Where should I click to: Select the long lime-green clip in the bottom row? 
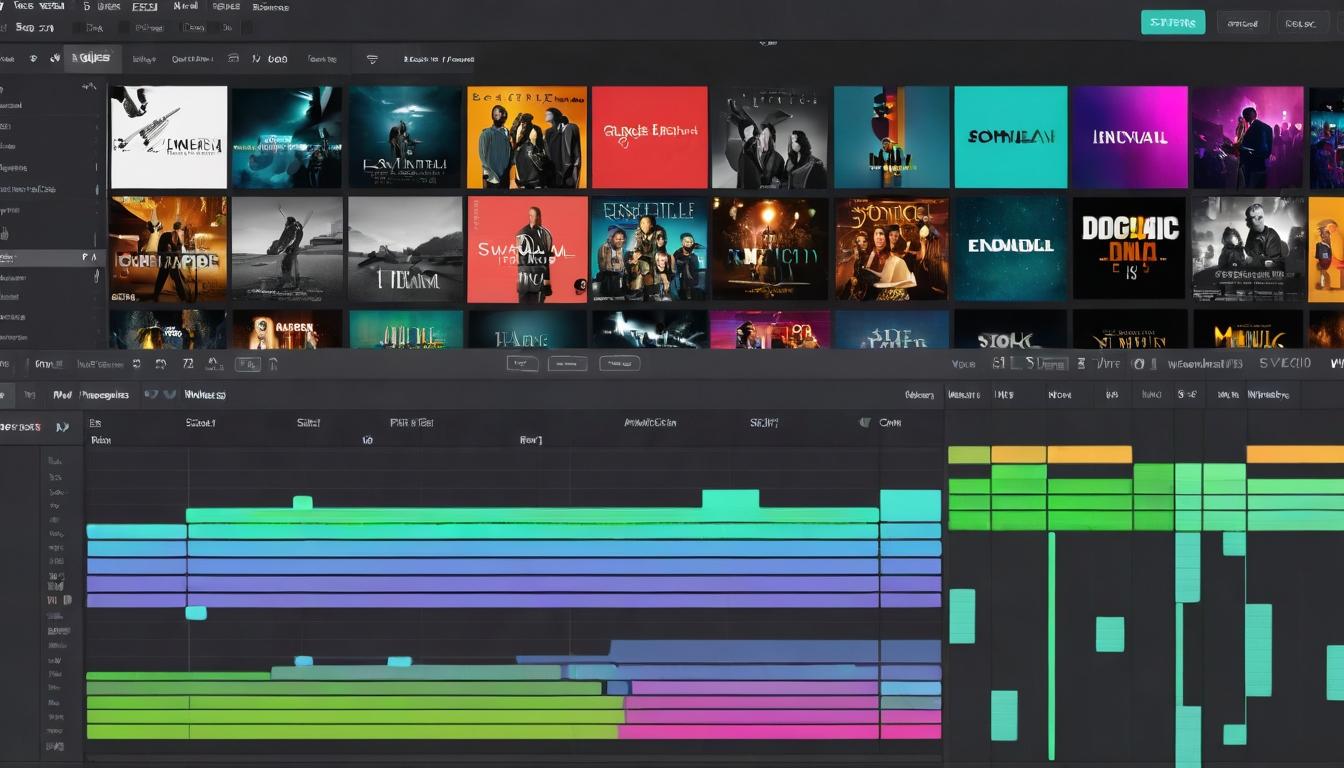point(352,732)
